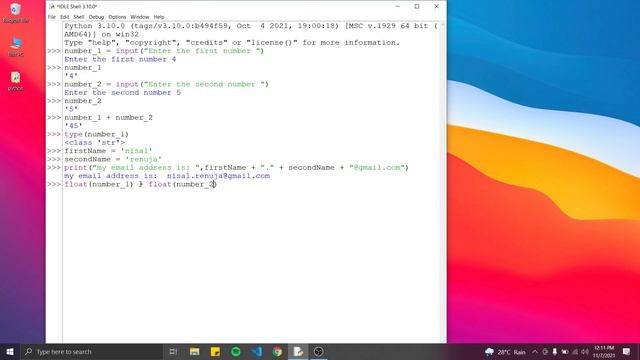Select the This PC desktop icon

16,47
